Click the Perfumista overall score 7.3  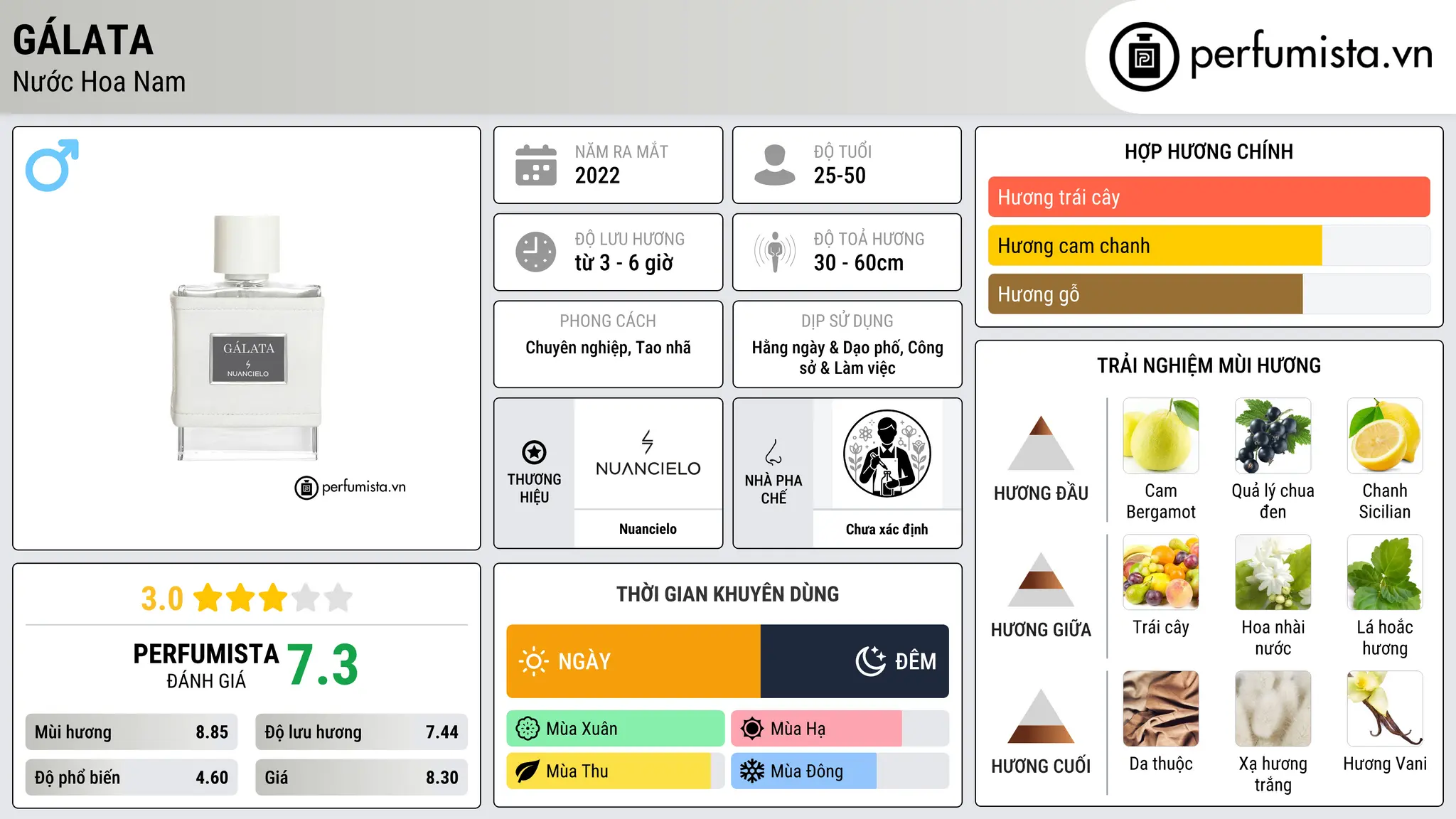(x=323, y=665)
